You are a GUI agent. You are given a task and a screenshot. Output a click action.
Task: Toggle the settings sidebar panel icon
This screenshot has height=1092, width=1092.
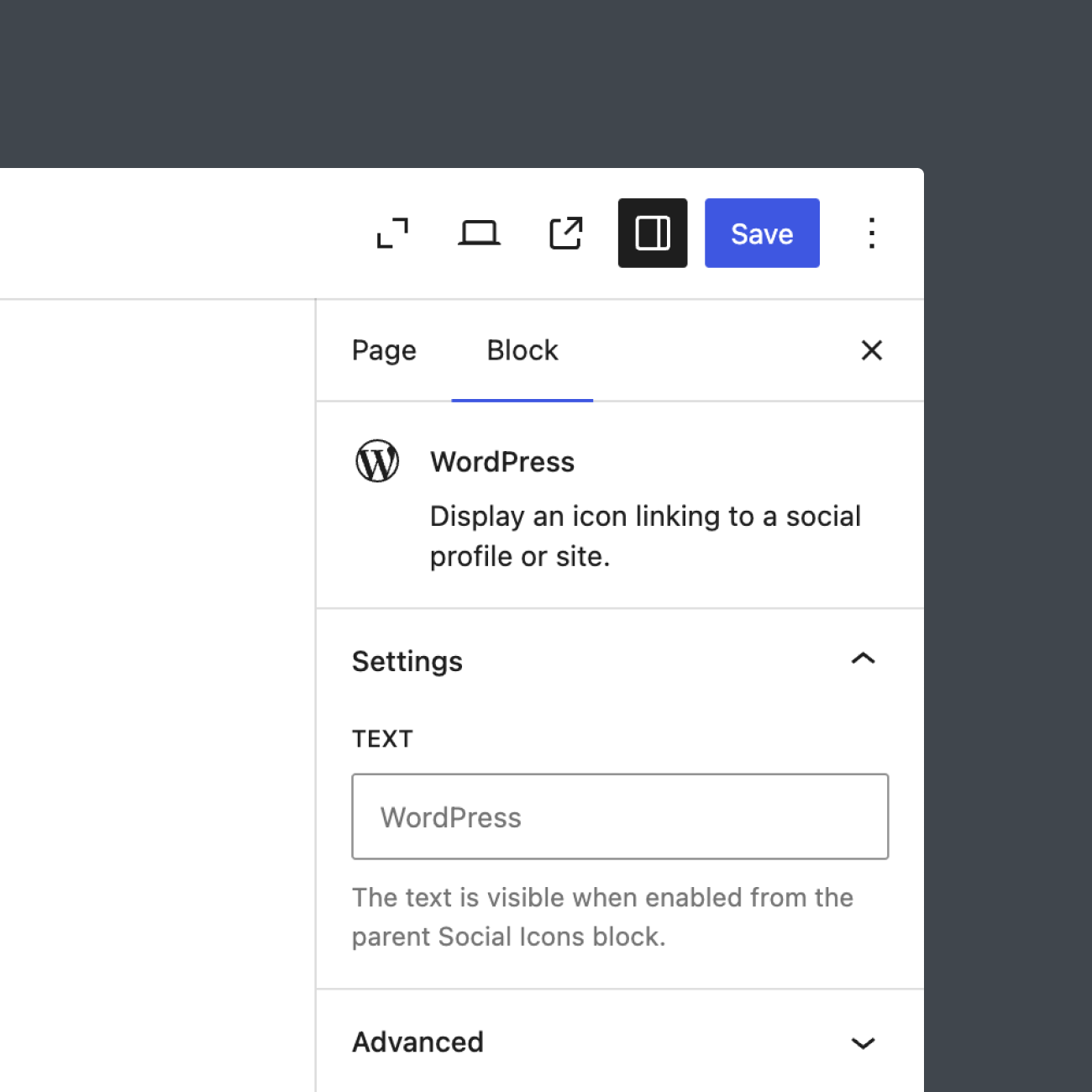click(653, 234)
